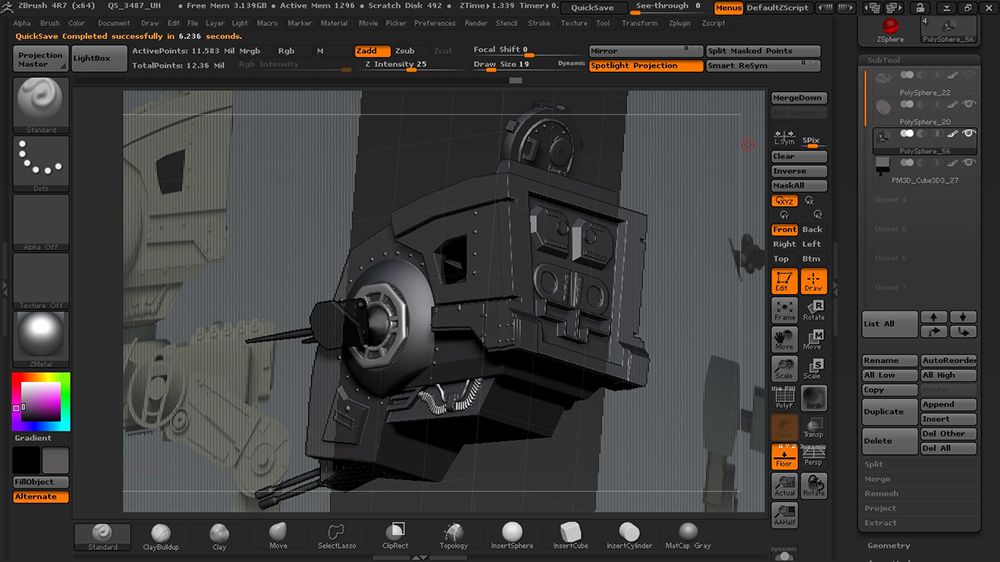Expand the Merge subsection
This screenshot has height=562, width=1000.
tap(878, 479)
